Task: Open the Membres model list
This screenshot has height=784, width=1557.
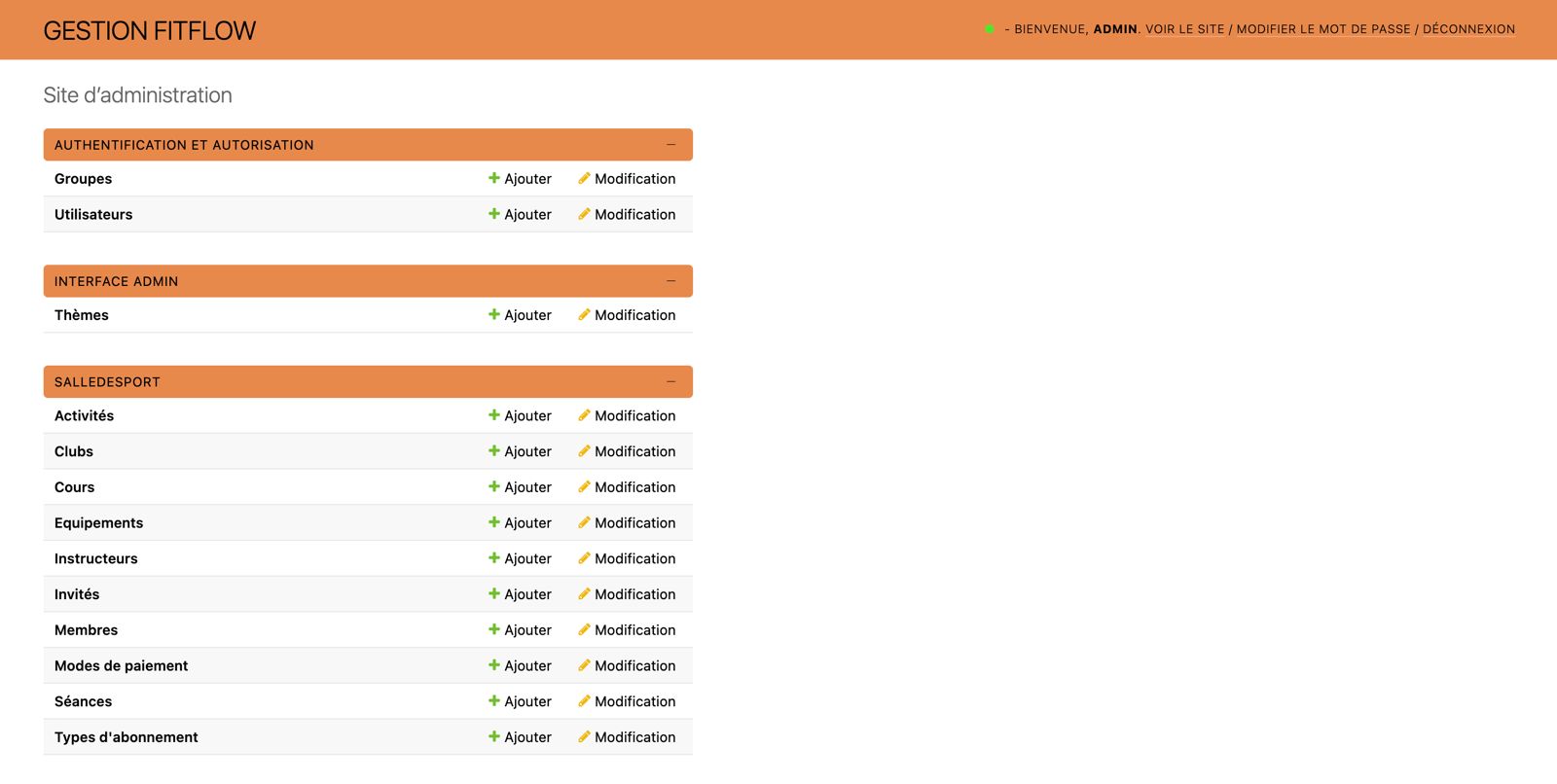Action: click(x=86, y=630)
